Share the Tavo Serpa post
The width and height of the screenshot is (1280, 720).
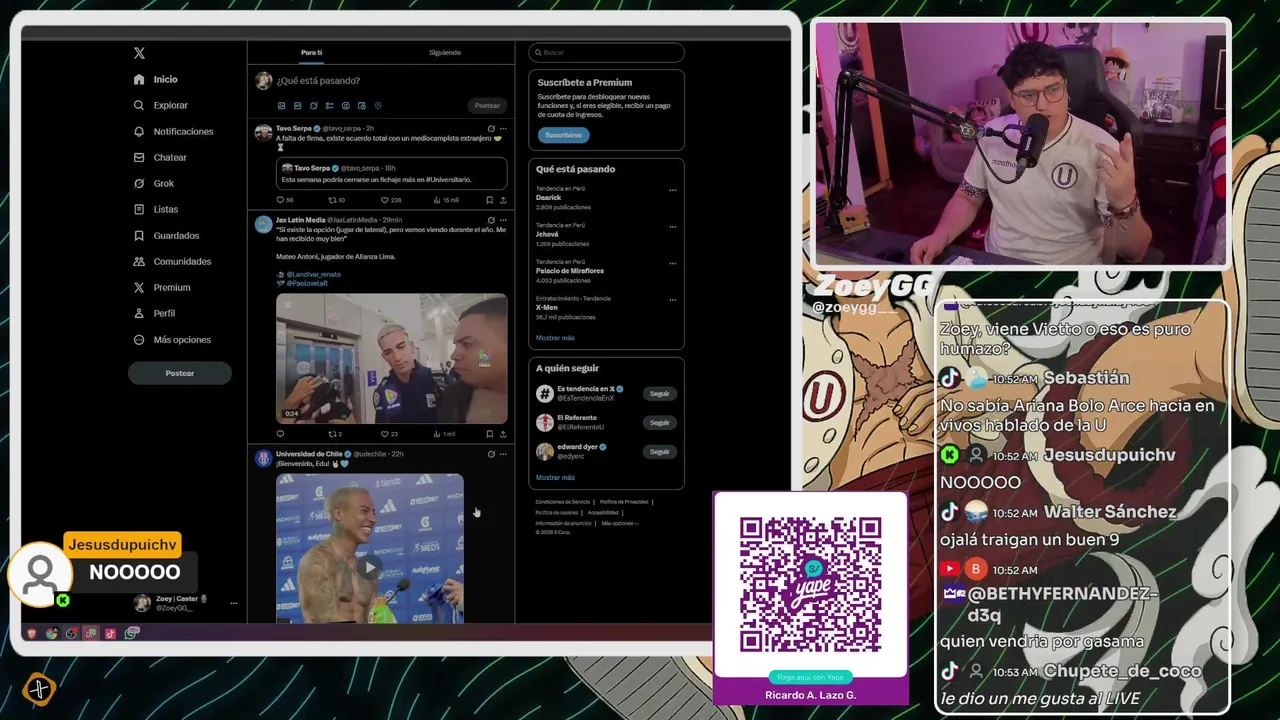503,200
